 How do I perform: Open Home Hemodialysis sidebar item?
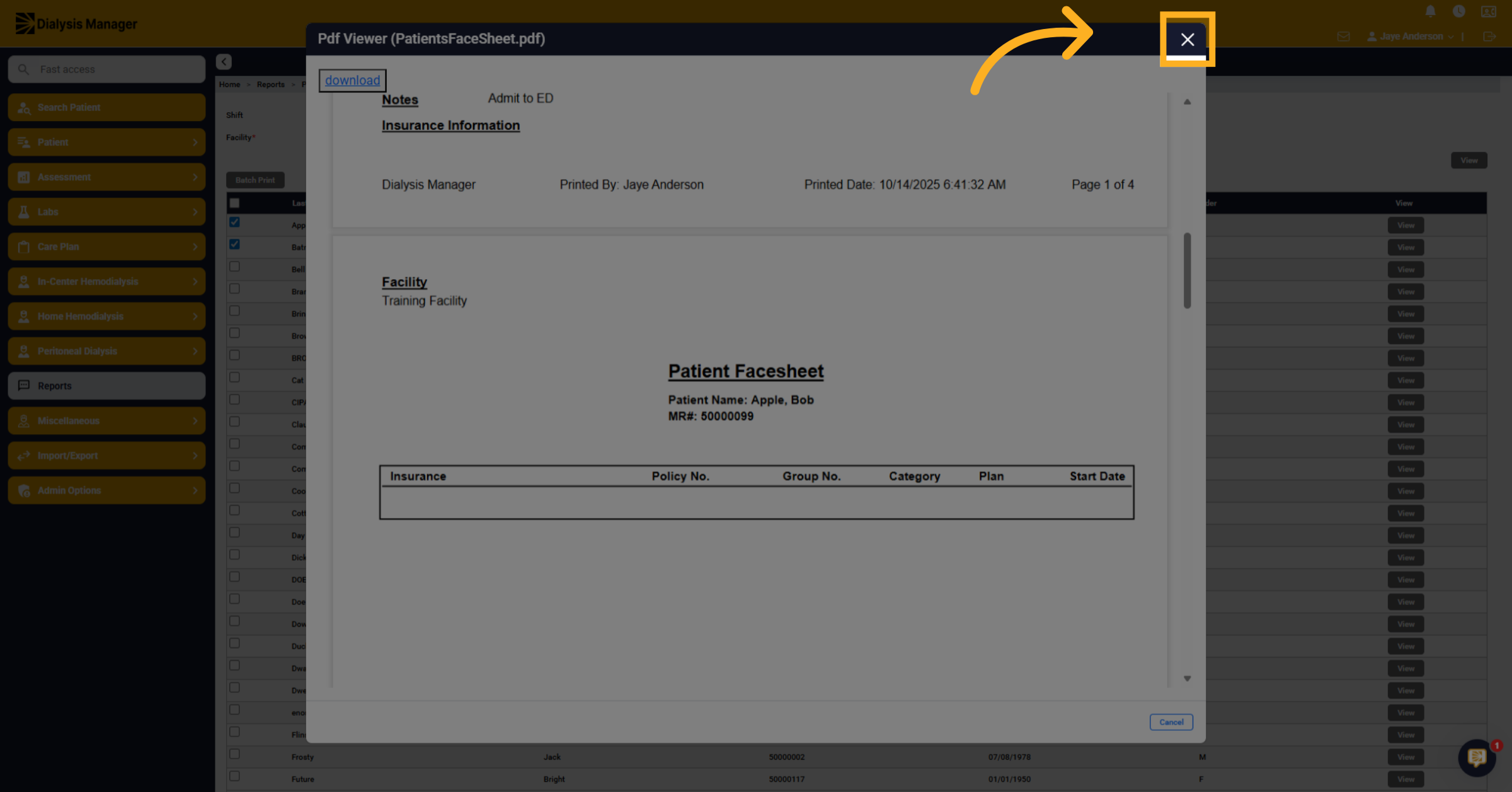(106, 316)
